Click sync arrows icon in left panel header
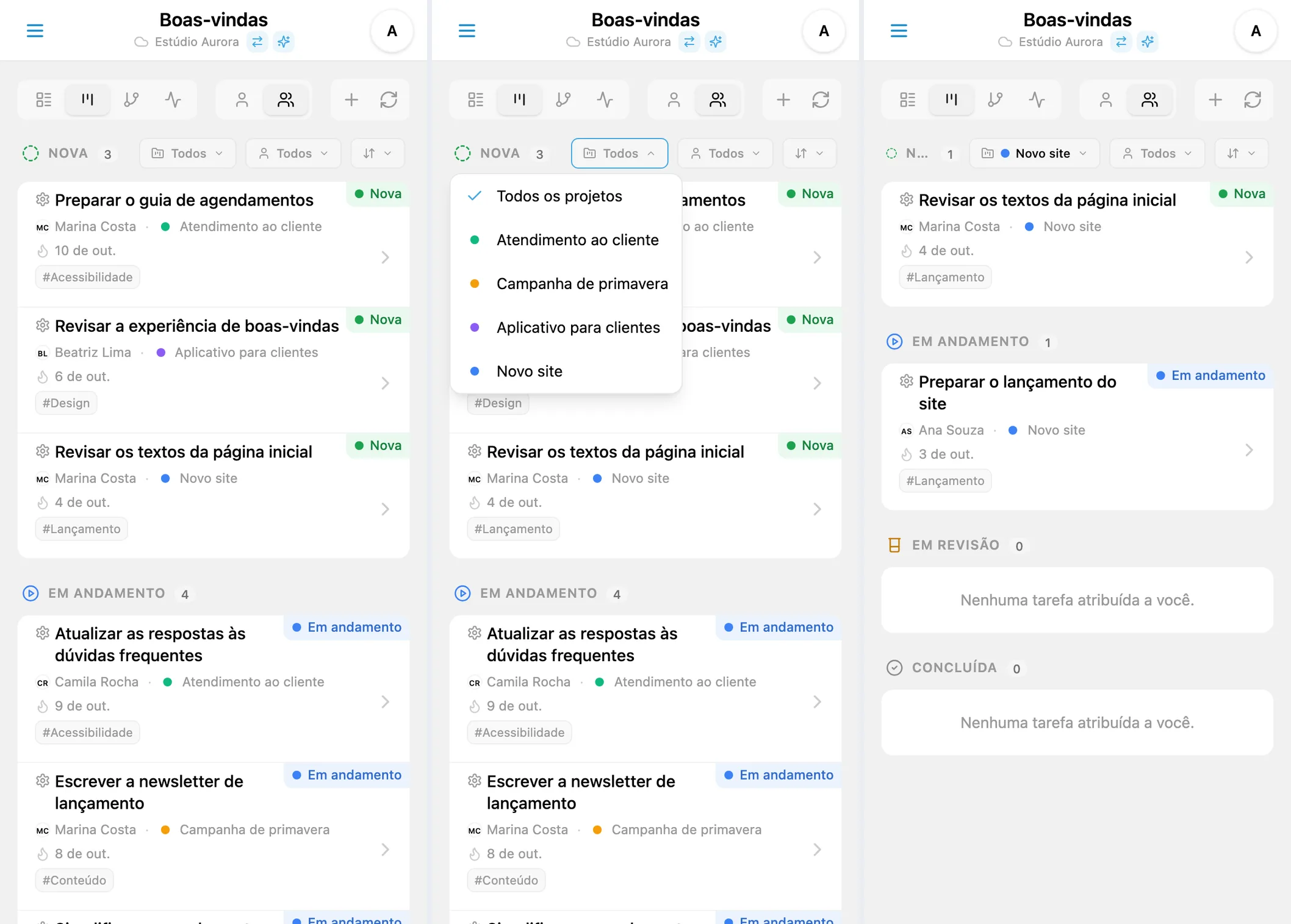The image size is (1291, 924). point(257,41)
